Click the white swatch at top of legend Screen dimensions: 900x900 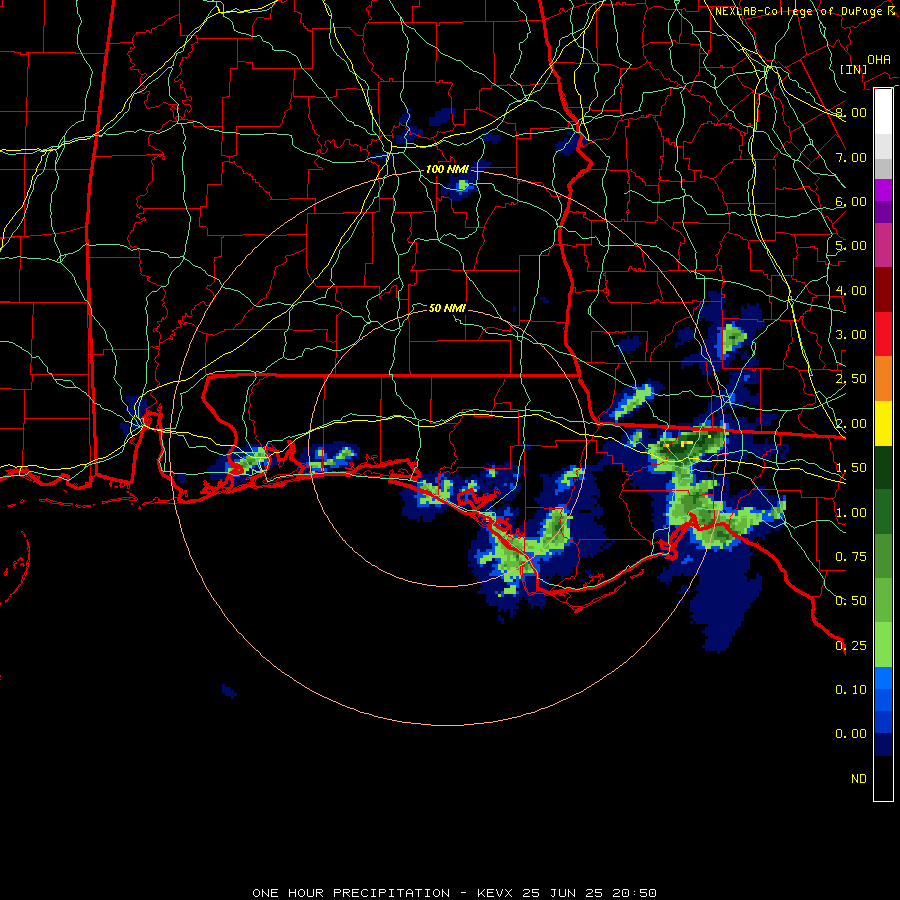(x=883, y=111)
